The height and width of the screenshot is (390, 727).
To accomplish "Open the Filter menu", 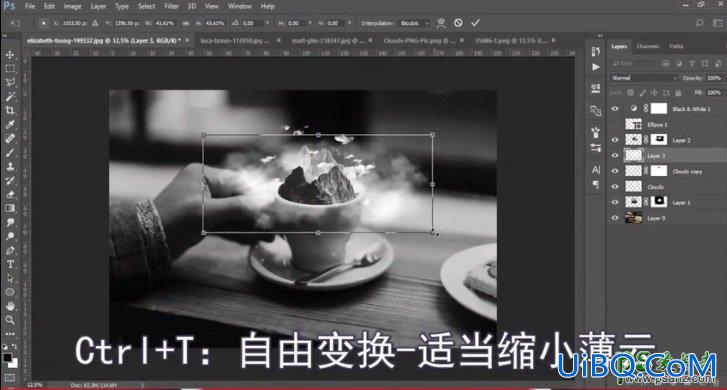I will [171, 6].
